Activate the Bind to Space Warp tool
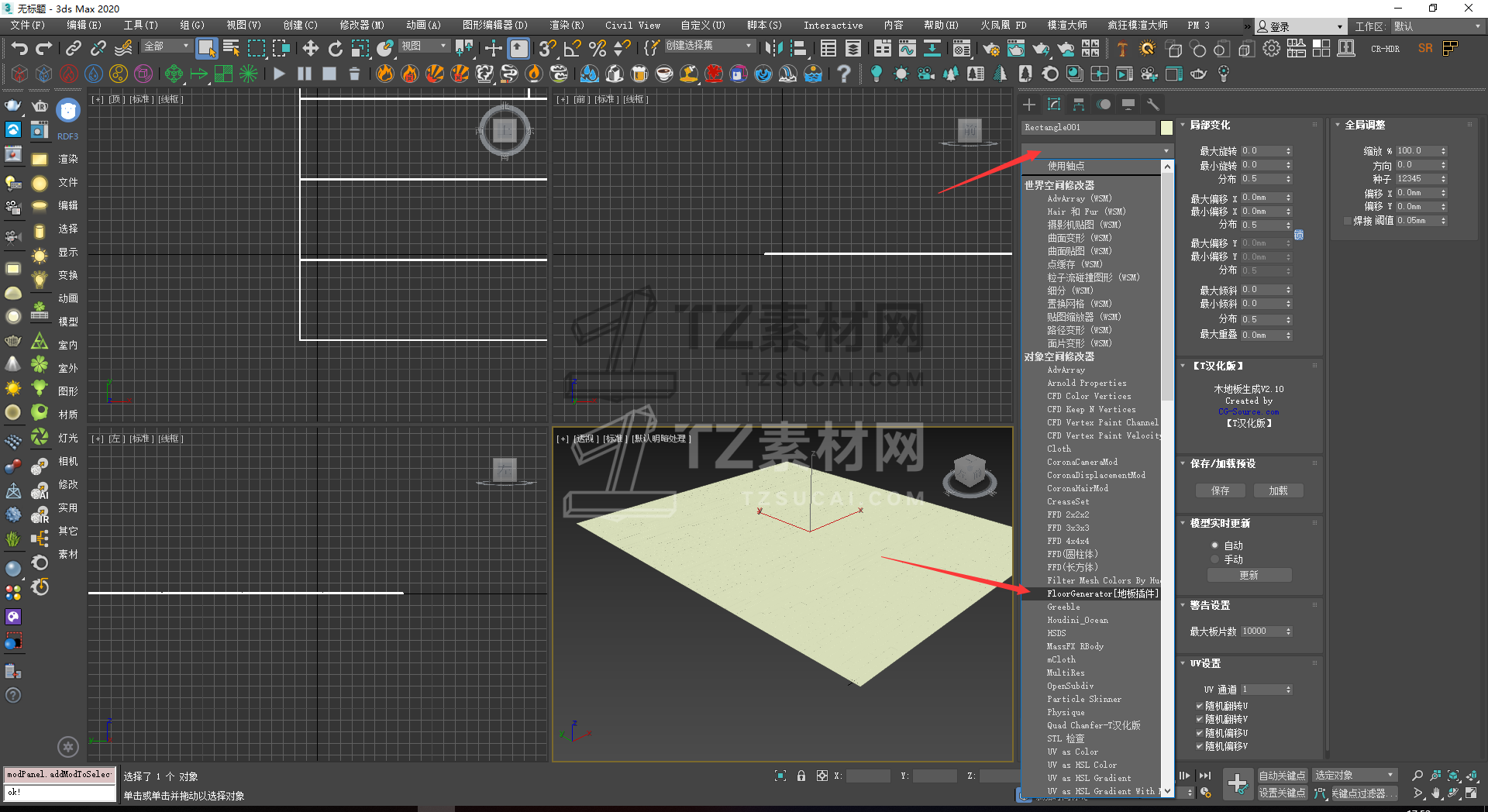 pyautogui.click(x=122, y=48)
